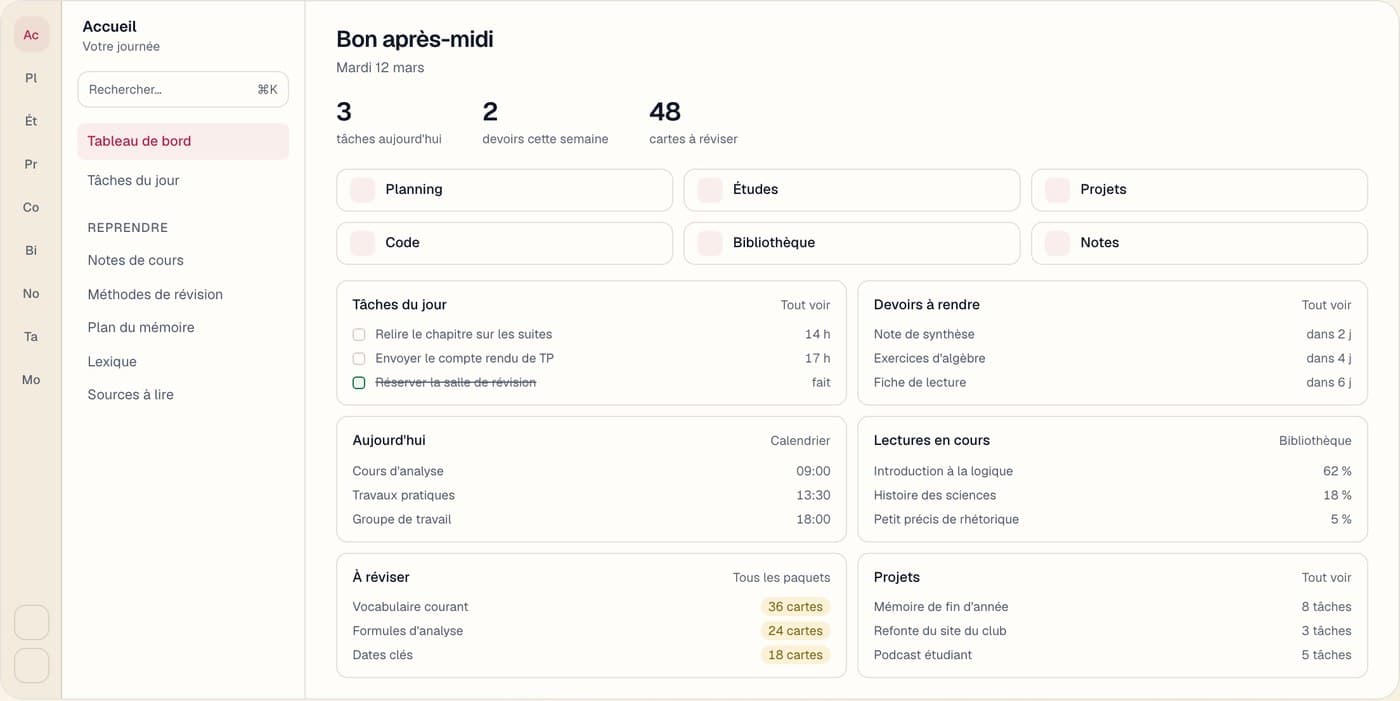The width and height of the screenshot is (1400, 701).
Task: Open Groupe de travail event
Action: pyautogui.click(x=591, y=520)
